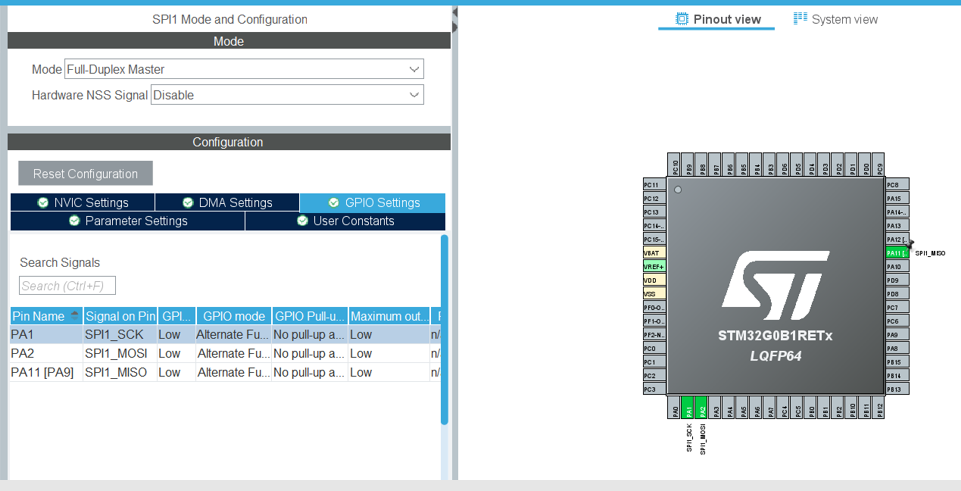Click the PB13 pin on the chip
This screenshot has width=961, height=491.
pos(897,389)
